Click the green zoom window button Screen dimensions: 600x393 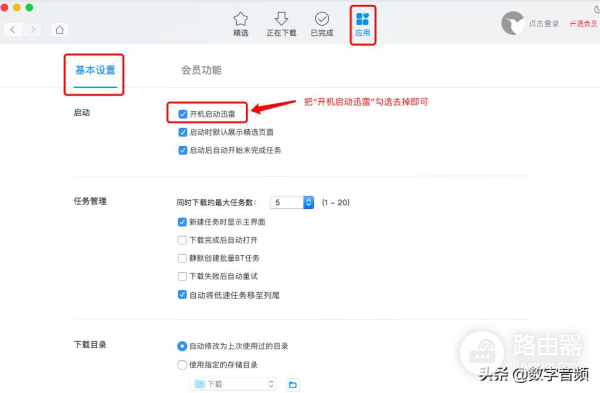(29, 7)
